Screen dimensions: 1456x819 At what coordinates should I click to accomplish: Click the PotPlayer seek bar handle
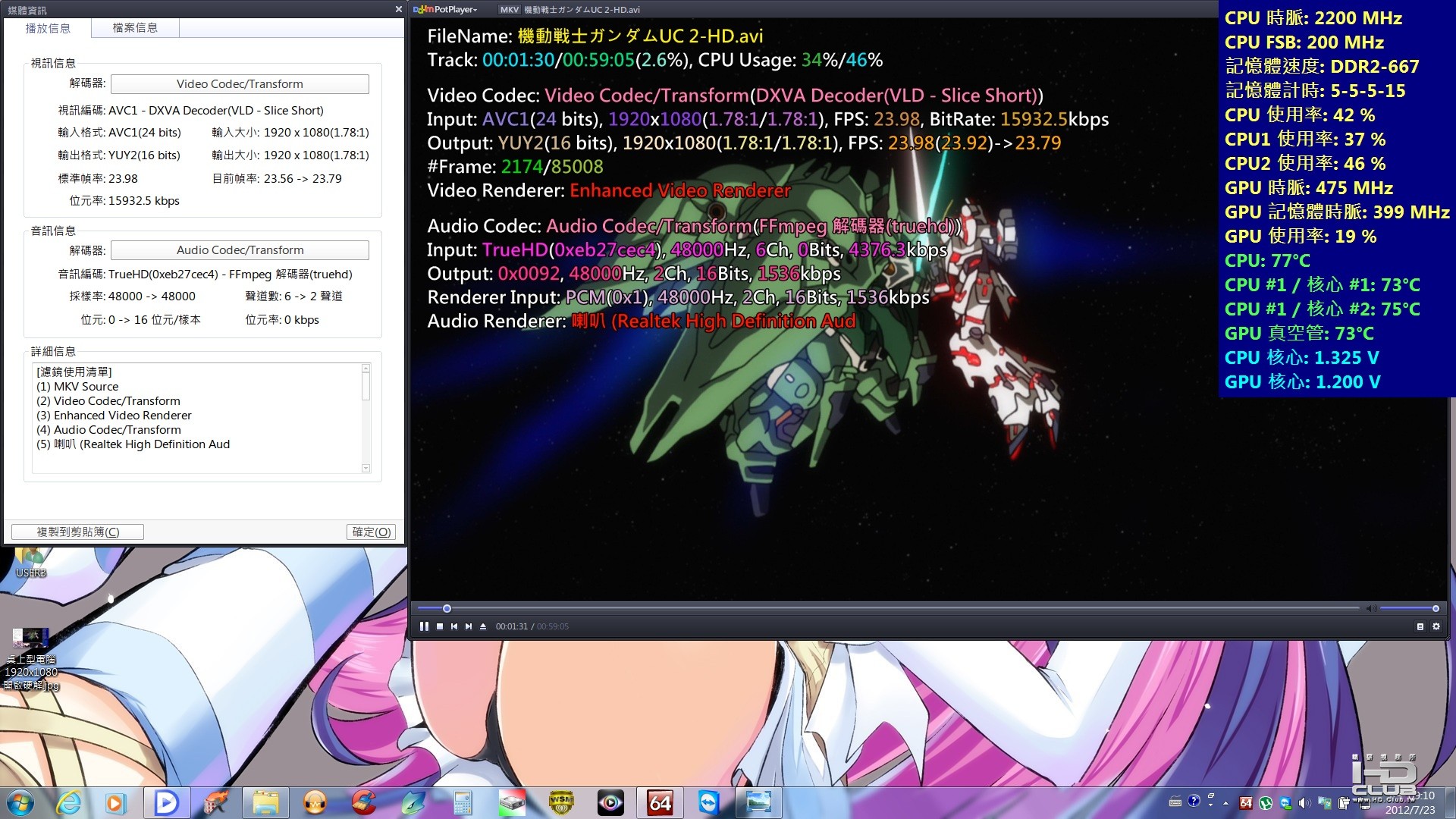pyautogui.click(x=447, y=608)
